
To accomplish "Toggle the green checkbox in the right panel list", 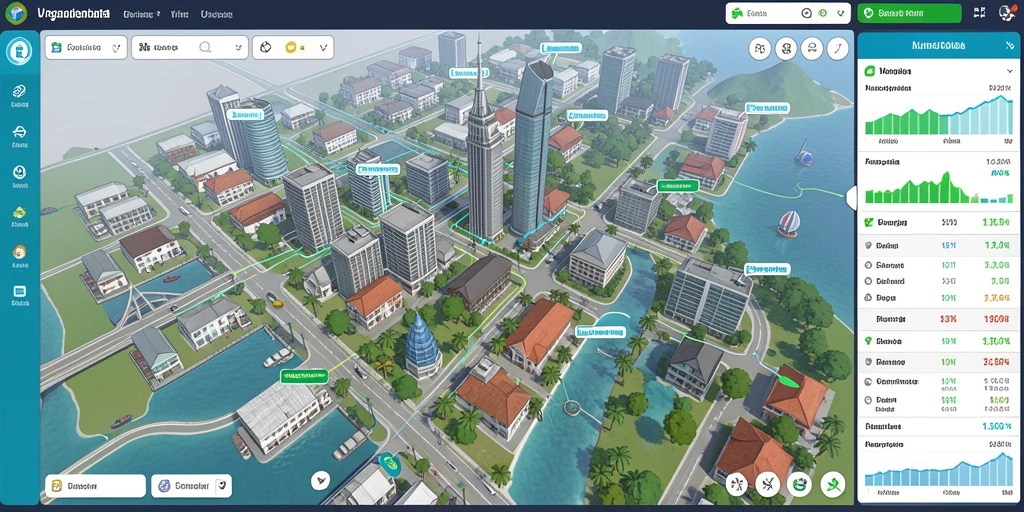I will 869,223.
